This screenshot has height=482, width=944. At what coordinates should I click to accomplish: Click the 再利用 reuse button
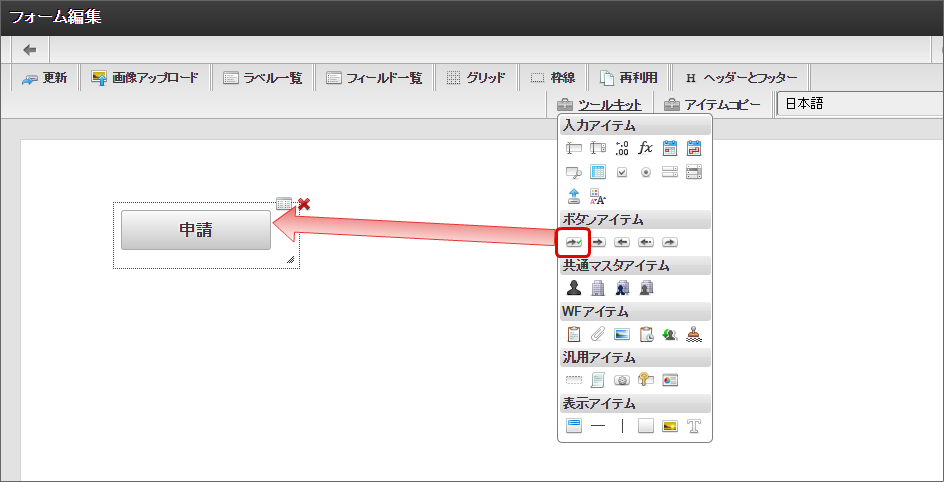(629, 78)
